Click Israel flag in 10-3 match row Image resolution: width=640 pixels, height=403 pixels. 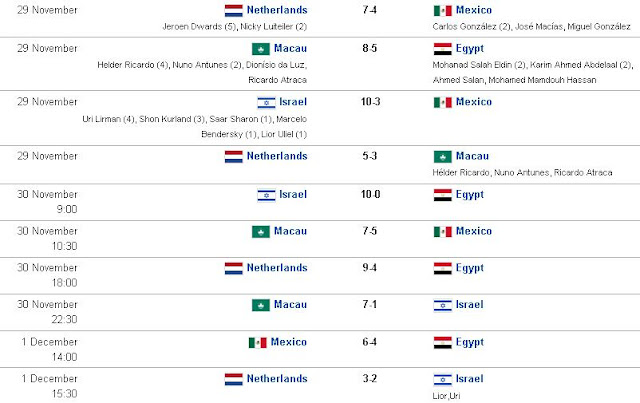pos(266,102)
